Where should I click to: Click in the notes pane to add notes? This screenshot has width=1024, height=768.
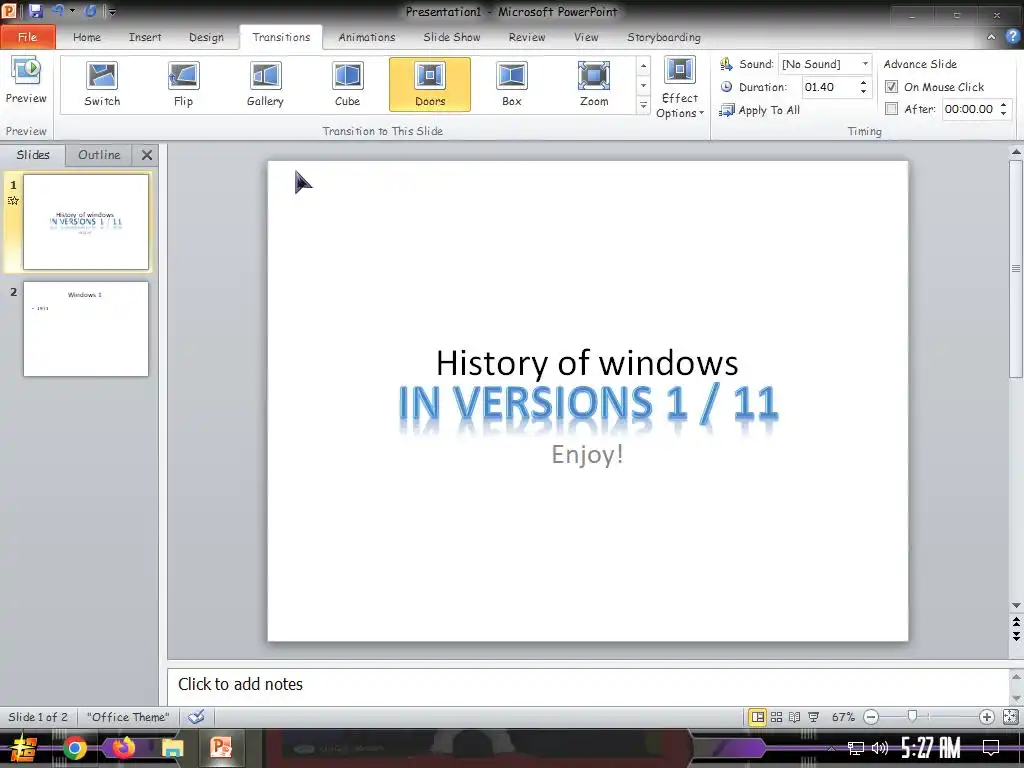(588, 684)
